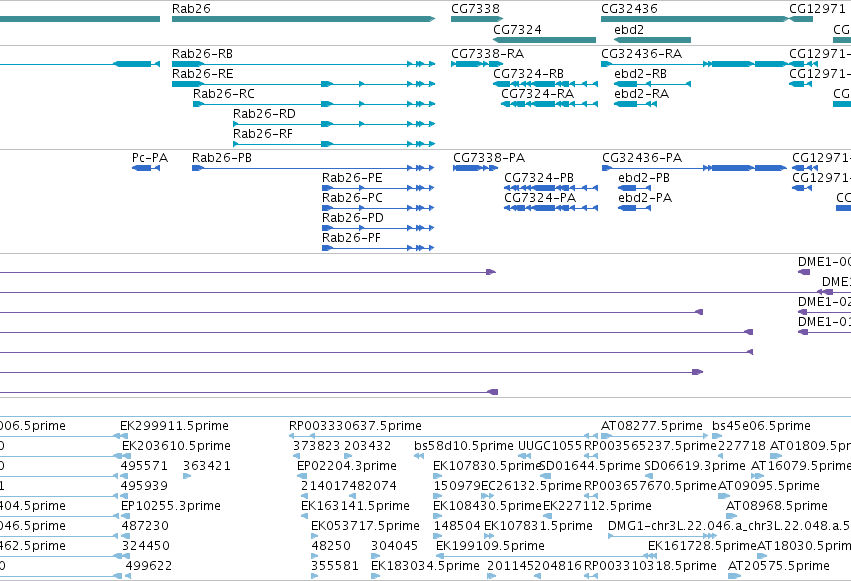The image size is (851, 581).
Task: Select the CG7324 gene bar
Action: 544,40
